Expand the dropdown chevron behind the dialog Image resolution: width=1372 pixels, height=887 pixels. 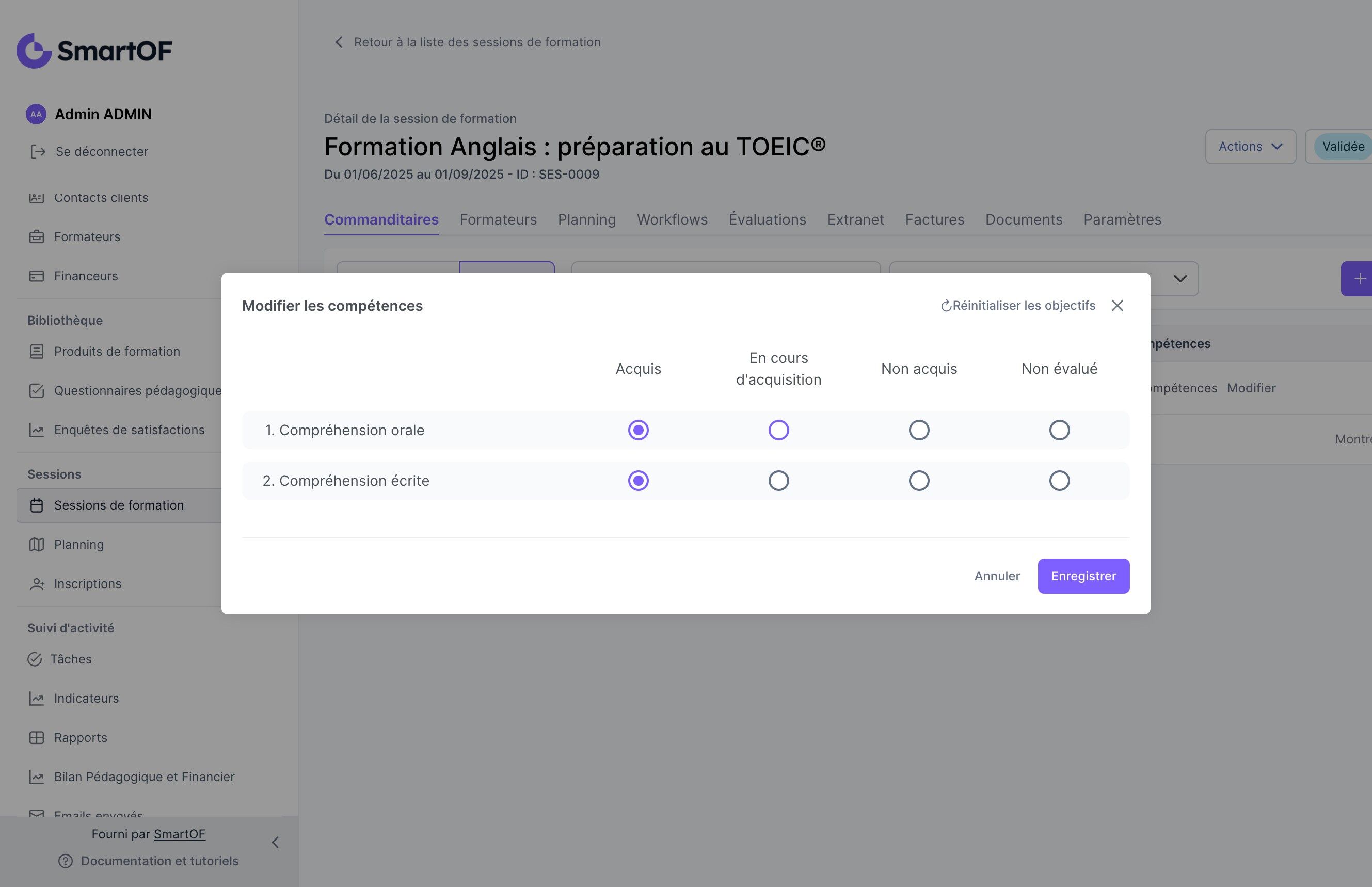[1179, 279]
